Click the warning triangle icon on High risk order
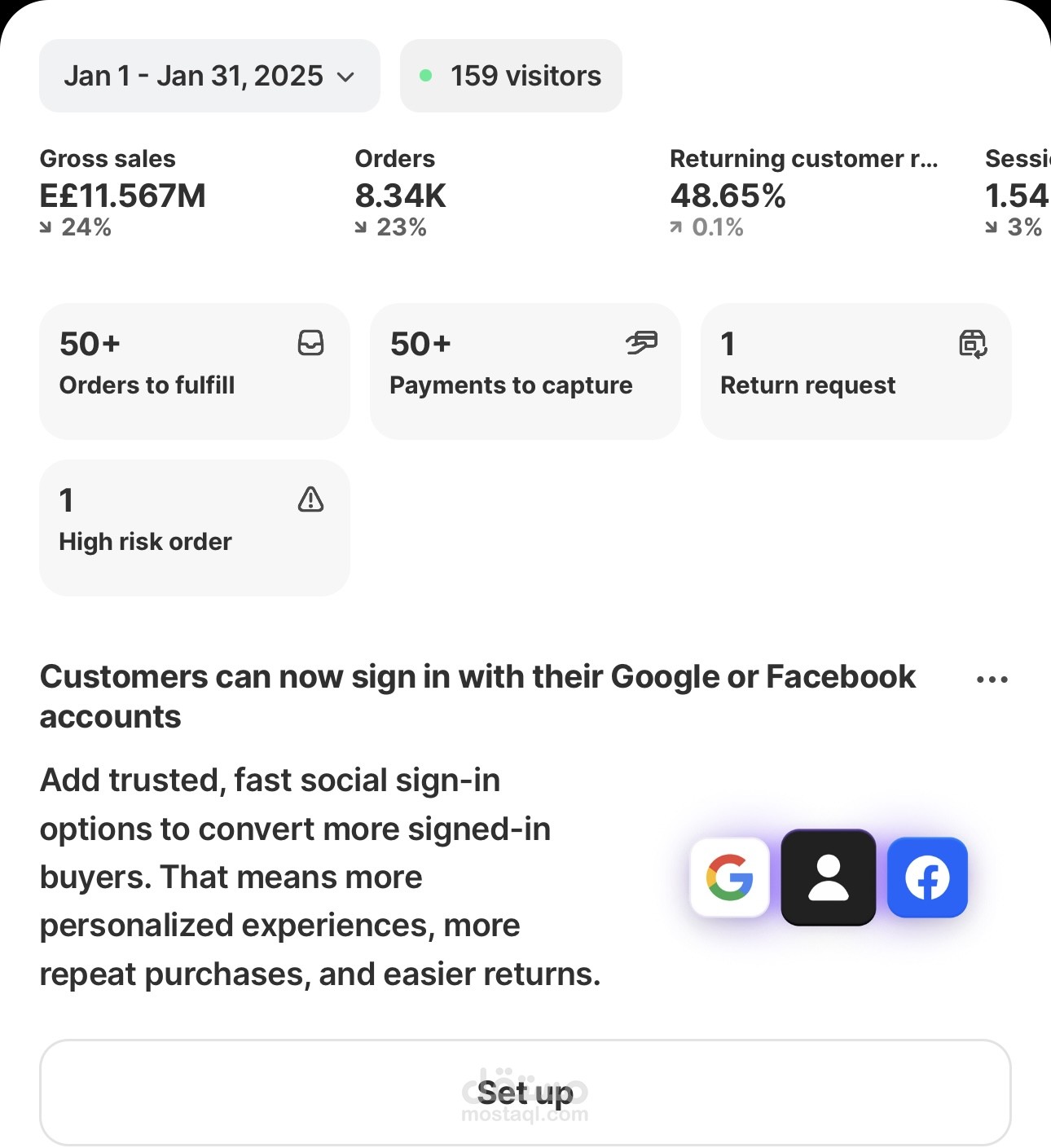This screenshot has height=1148, width=1051. tap(310, 499)
